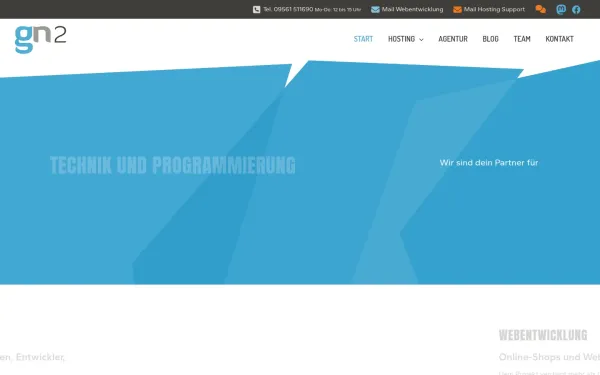Click the 'Wir sind dein Partner für' text
The height and width of the screenshot is (375, 600).
tap(489, 163)
